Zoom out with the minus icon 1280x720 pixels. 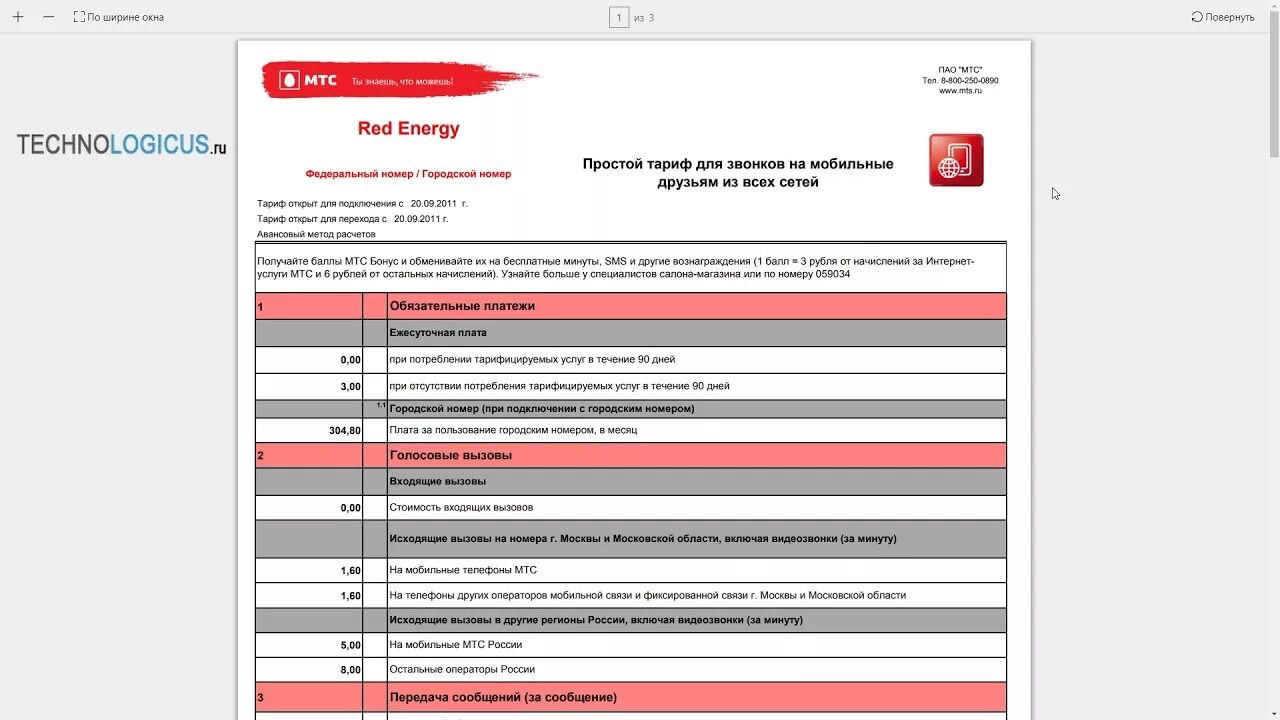point(48,17)
